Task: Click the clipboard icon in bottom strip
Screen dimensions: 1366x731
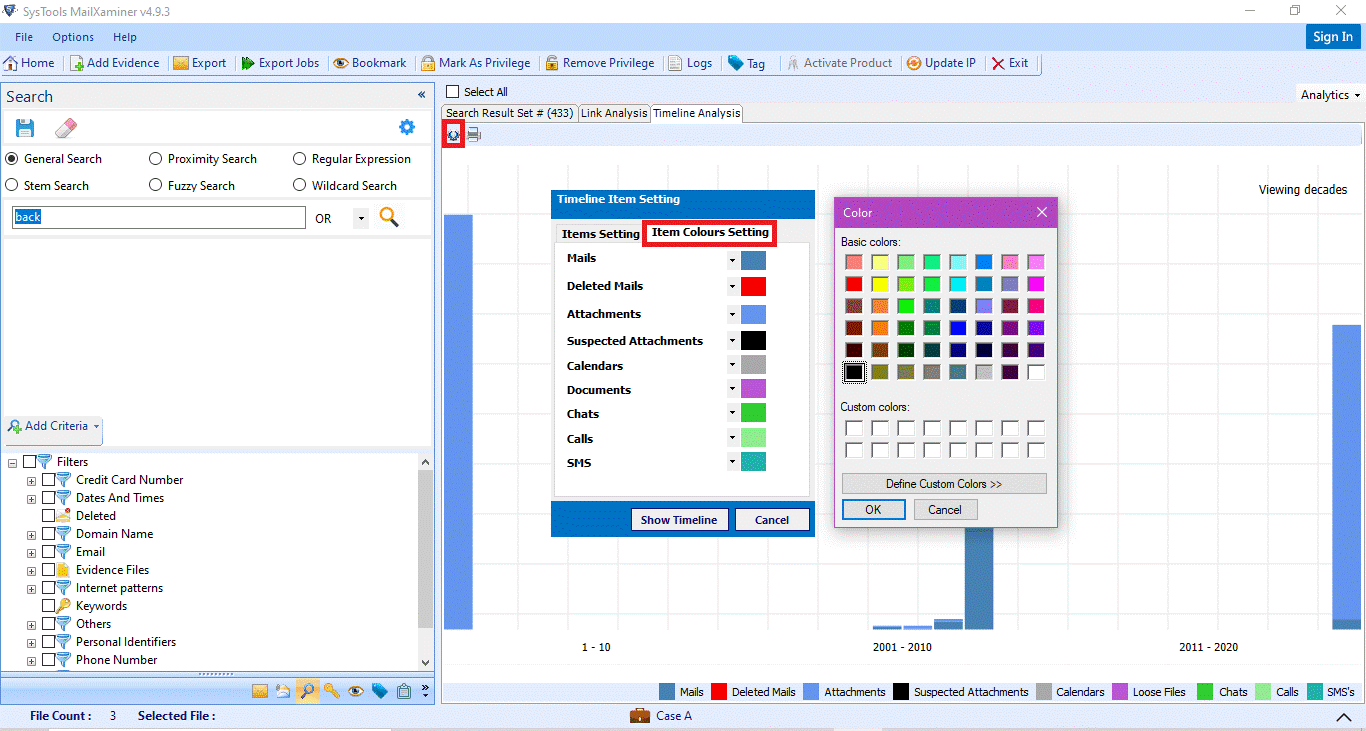Action: (404, 691)
